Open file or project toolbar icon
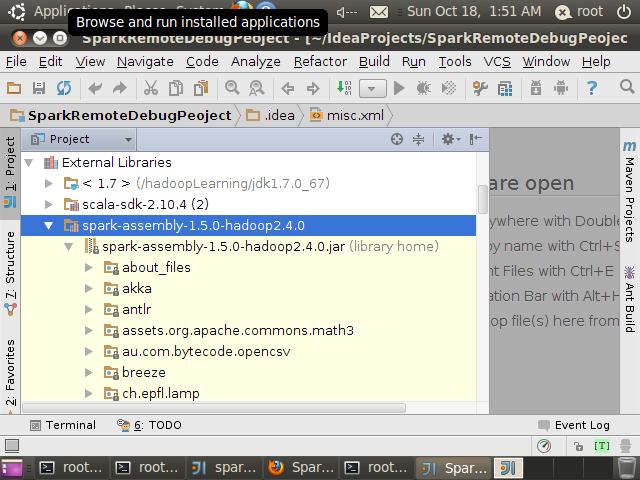 (13, 88)
